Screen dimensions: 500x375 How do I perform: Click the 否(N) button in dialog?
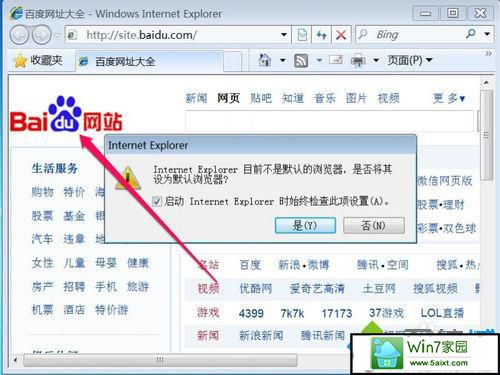point(374,225)
